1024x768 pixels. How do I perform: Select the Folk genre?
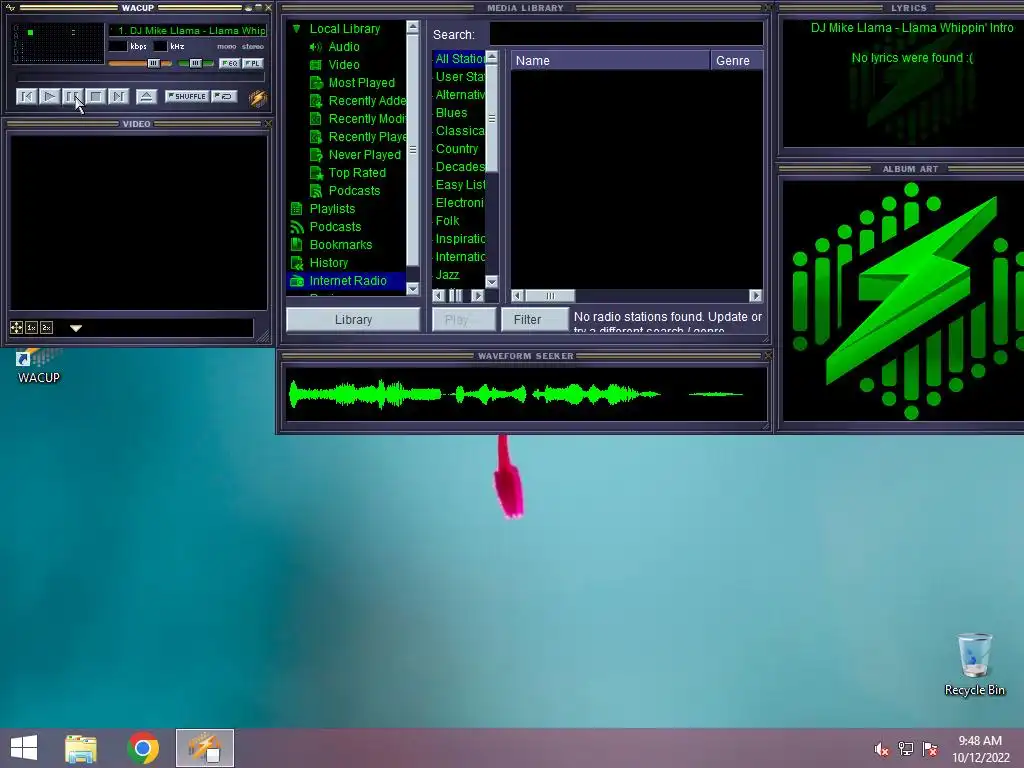click(447, 221)
